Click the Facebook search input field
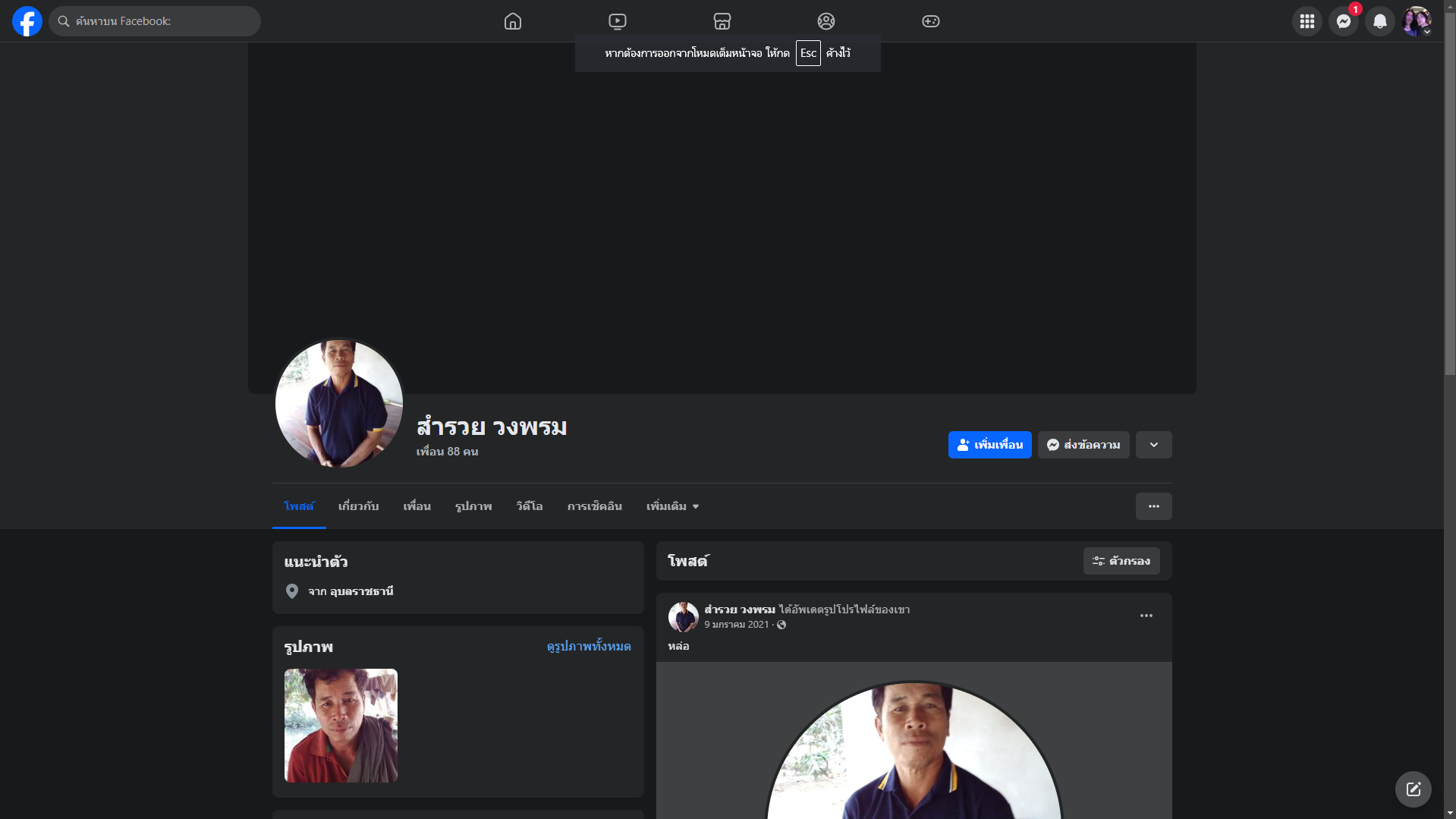Screen dimensions: 1456x819 pos(163,21)
